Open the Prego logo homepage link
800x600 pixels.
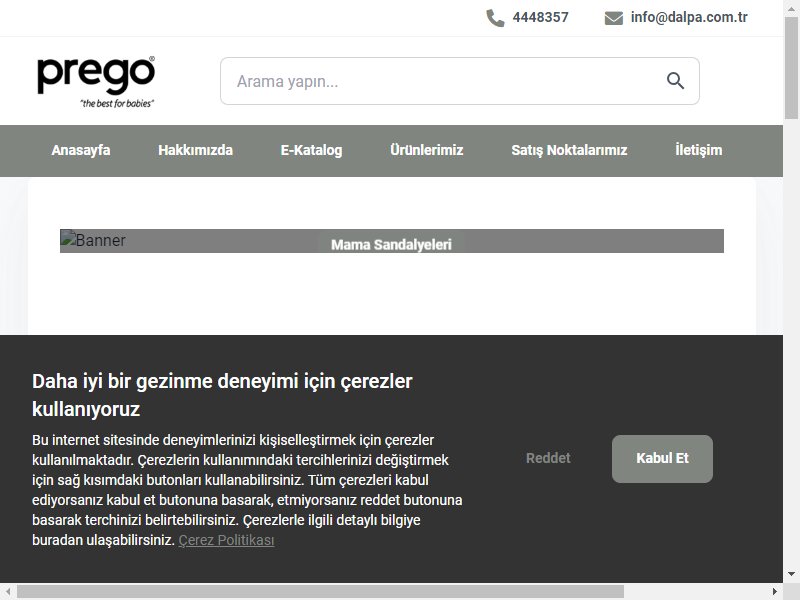(x=96, y=82)
